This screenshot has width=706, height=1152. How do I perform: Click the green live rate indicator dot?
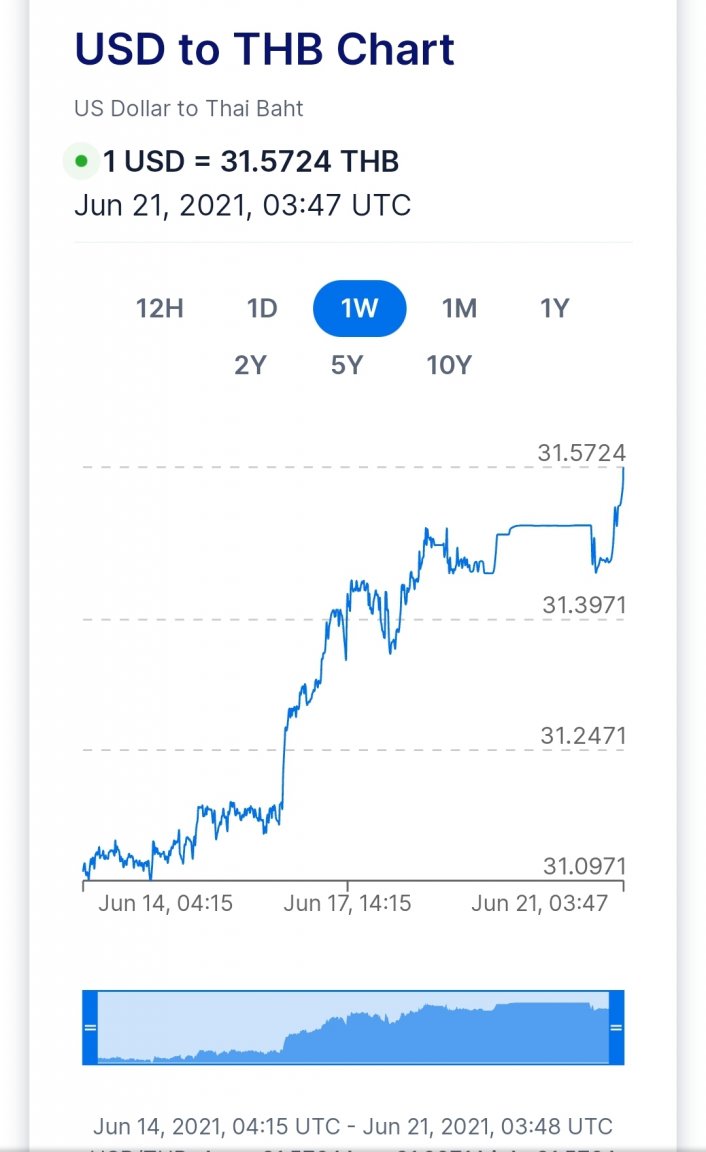[81, 161]
